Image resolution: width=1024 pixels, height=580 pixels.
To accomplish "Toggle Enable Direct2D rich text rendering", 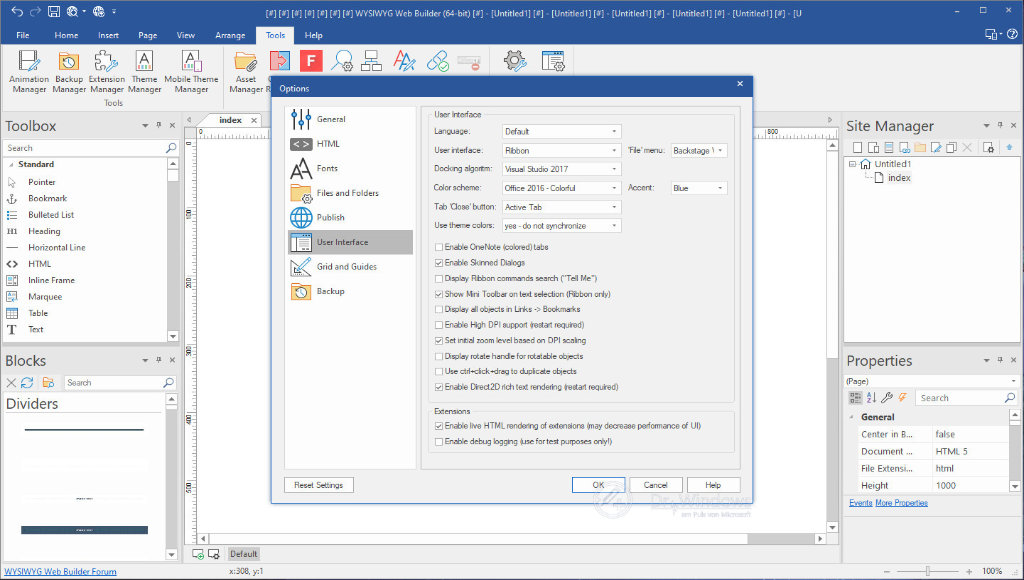I will (439, 387).
